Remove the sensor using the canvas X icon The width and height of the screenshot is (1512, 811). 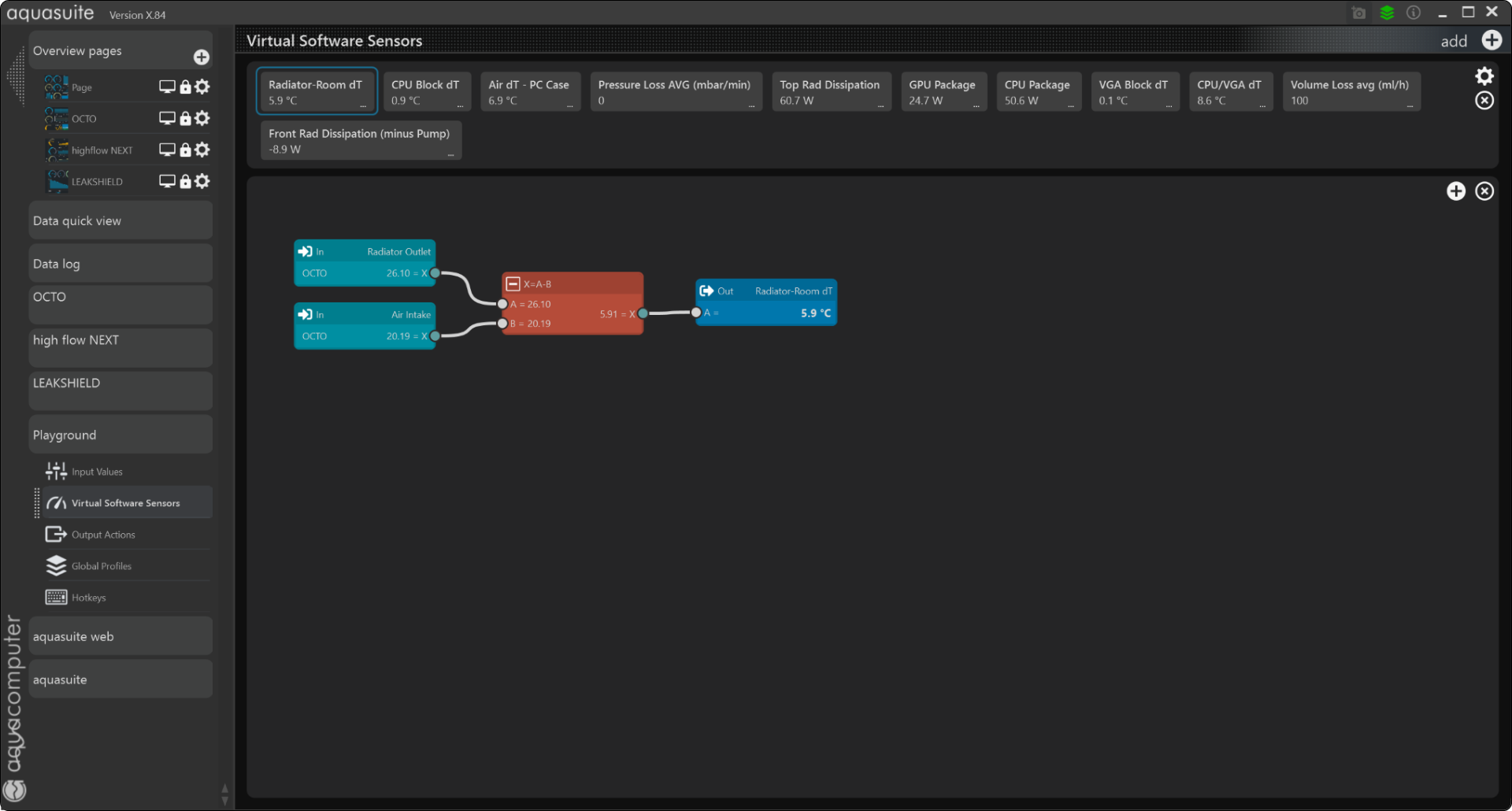click(1484, 191)
